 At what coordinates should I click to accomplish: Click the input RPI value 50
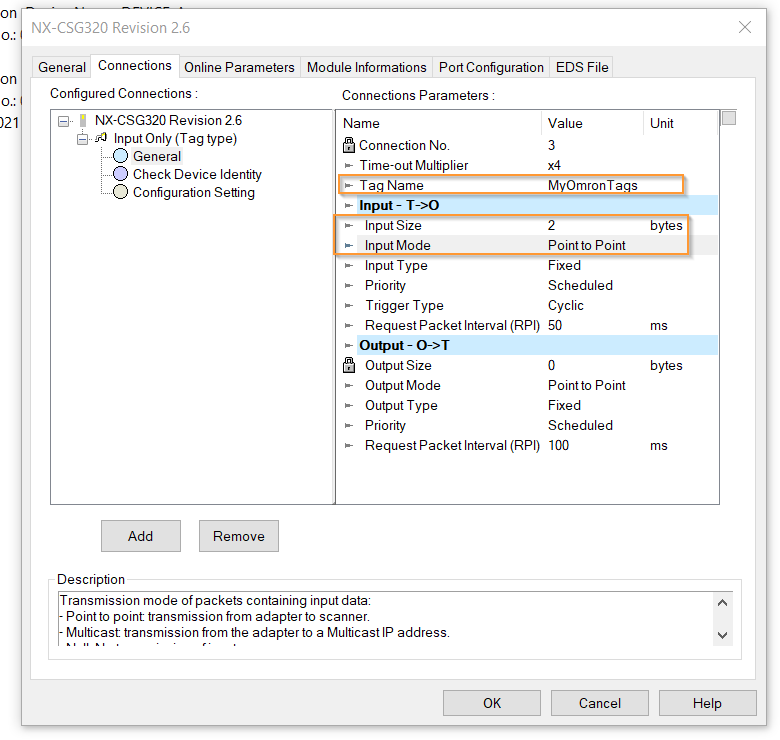point(555,326)
